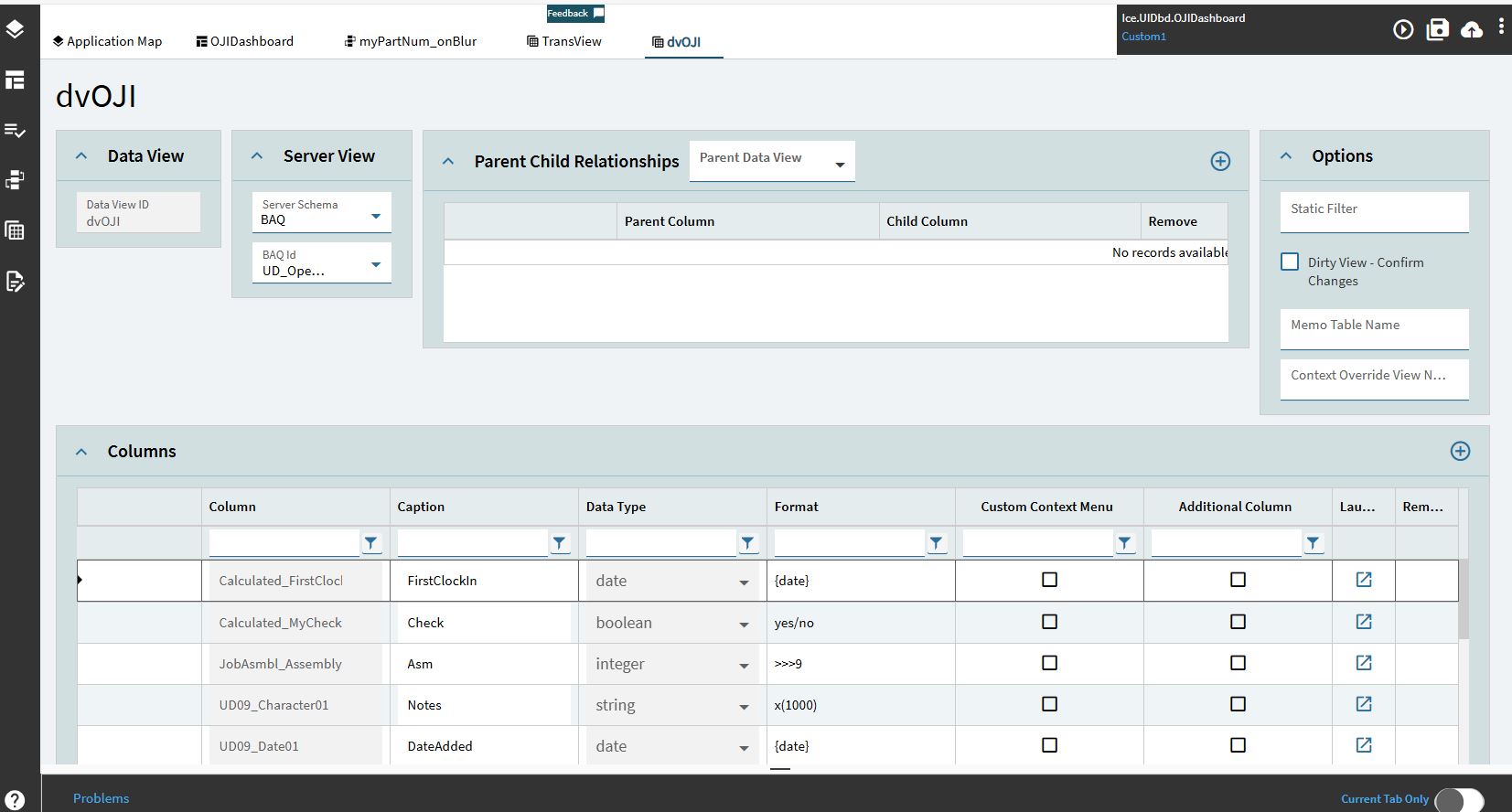Switch to the OJIDashboard tab
1512x812 pixels.
pos(245,41)
